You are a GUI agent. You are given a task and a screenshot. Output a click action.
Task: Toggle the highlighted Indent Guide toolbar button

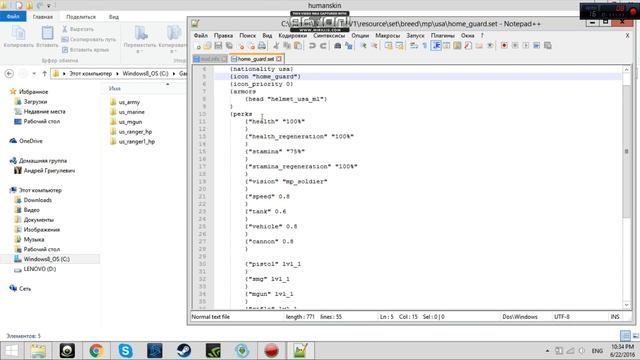pos(436,46)
